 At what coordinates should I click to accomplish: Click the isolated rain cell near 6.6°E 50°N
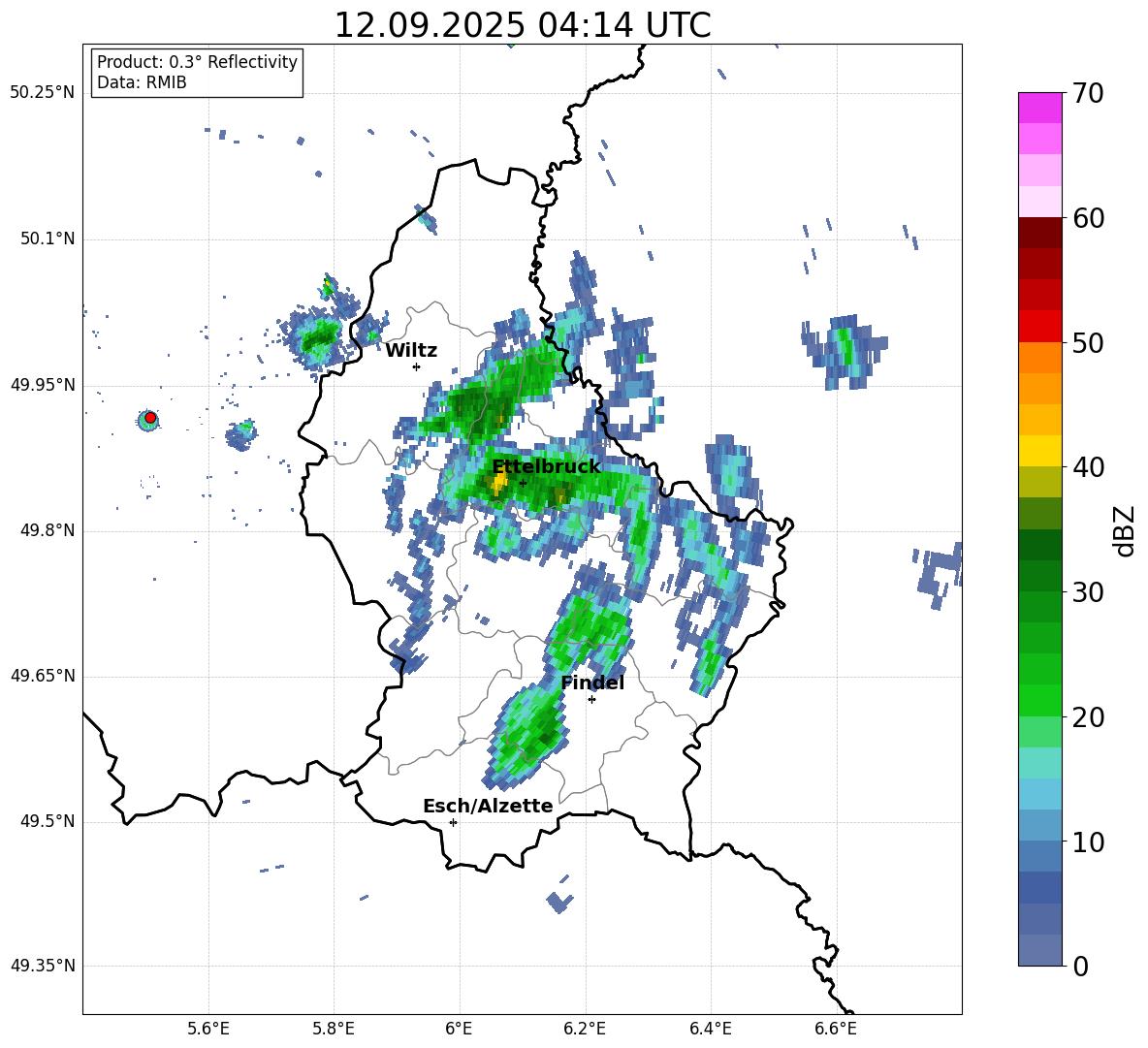(x=845, y=352)
